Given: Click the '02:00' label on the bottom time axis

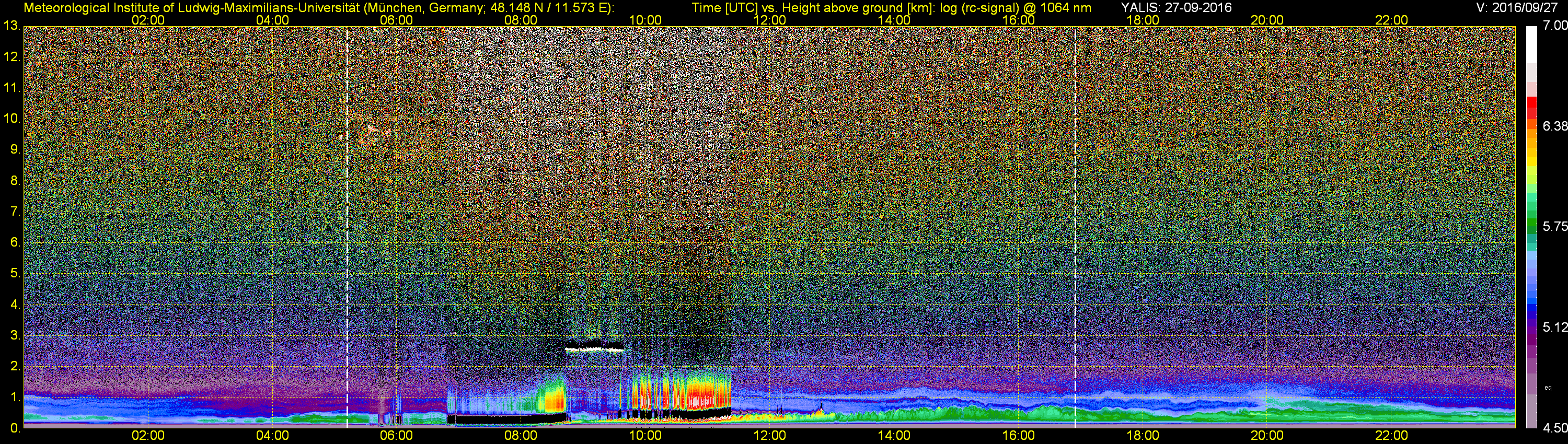Looking at the screenshot, I should 148,436.
